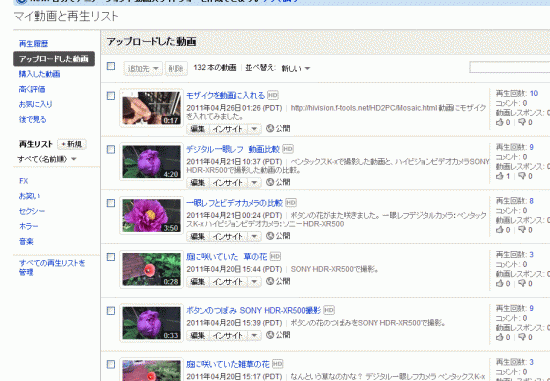Check the box for モザイクを動画に入れる
550x381 pixels.
pyautogui.click(x=111, y=96)
